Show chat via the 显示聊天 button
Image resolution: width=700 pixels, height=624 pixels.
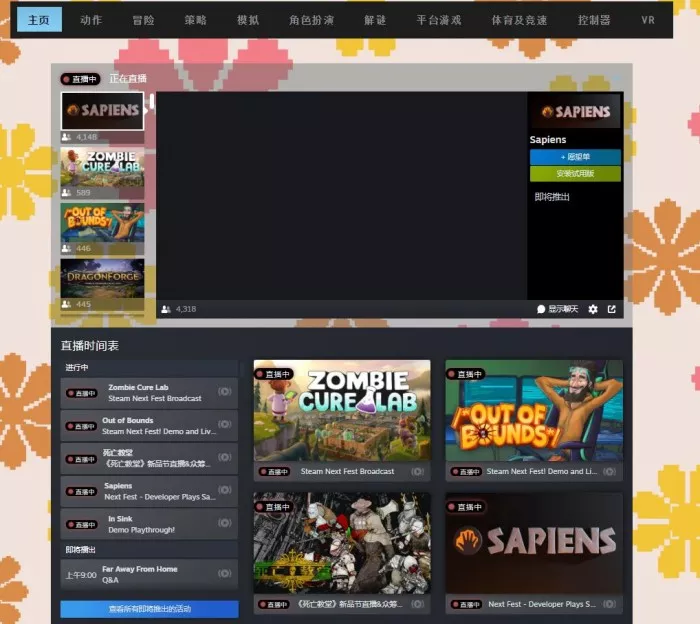pos(558,309)
